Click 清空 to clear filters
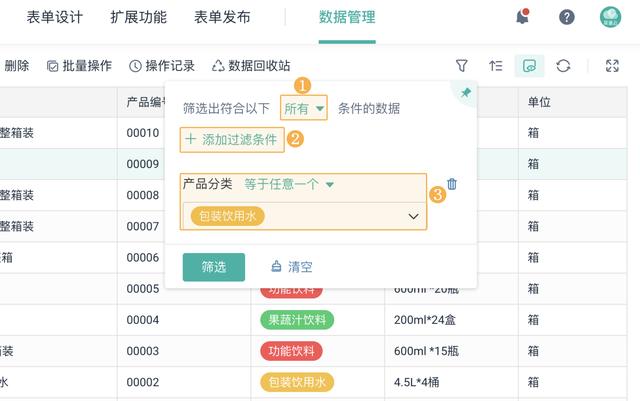 pyautogui.click(x=291, y=267)
